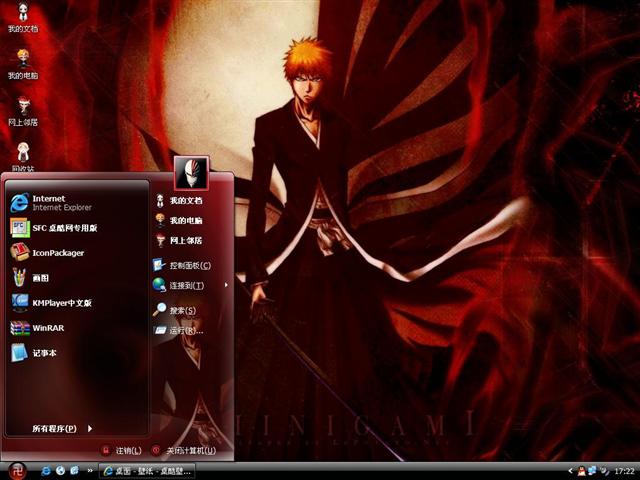Click the Start orb button
640x480 pixels.
17,471
